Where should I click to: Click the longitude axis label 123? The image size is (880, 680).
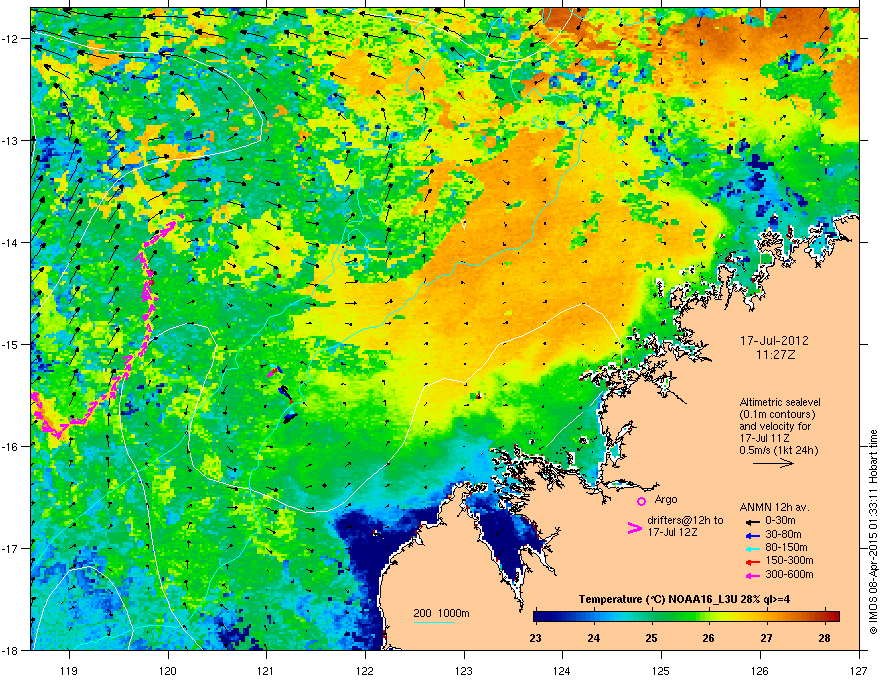pos(464,670)
